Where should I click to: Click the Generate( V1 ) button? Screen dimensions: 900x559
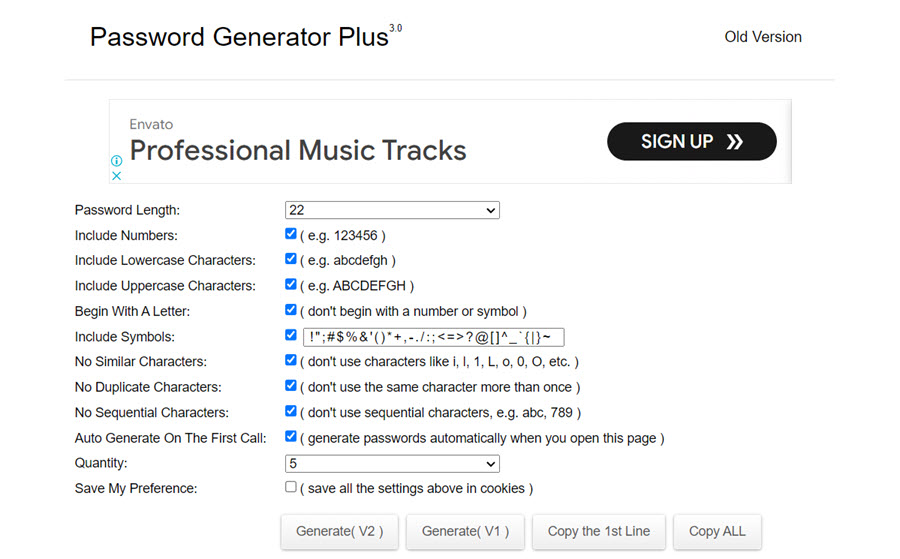click(x=465, y=532)
